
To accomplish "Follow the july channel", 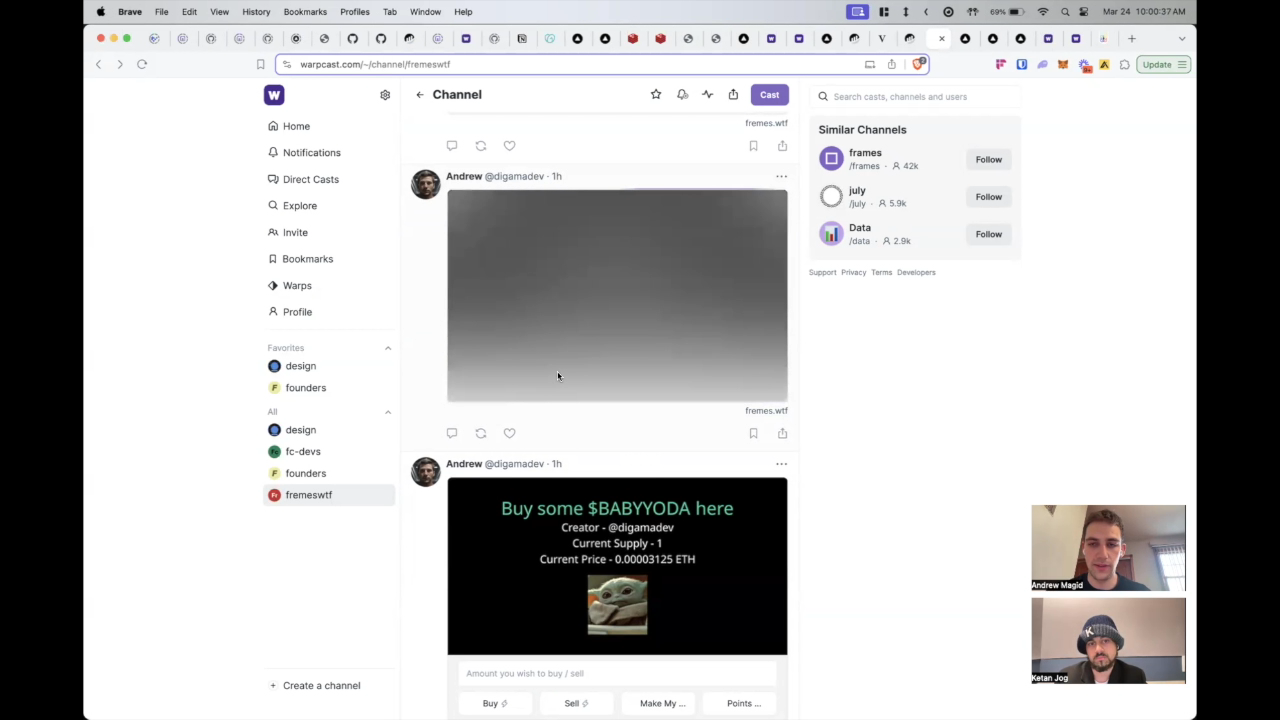I will click(x=988, y=197).
